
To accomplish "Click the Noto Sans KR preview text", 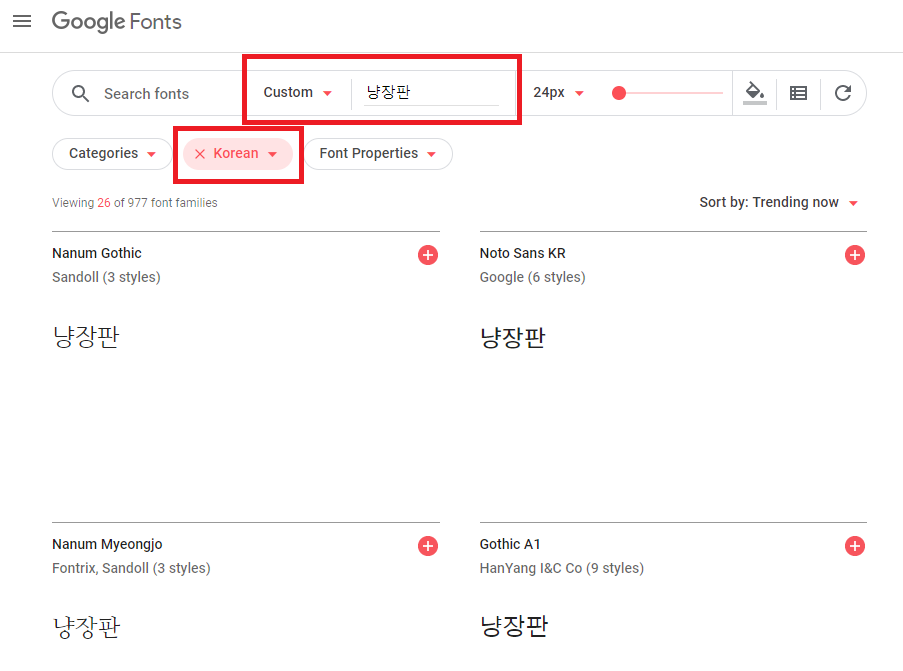I will (x=513, y=338).
